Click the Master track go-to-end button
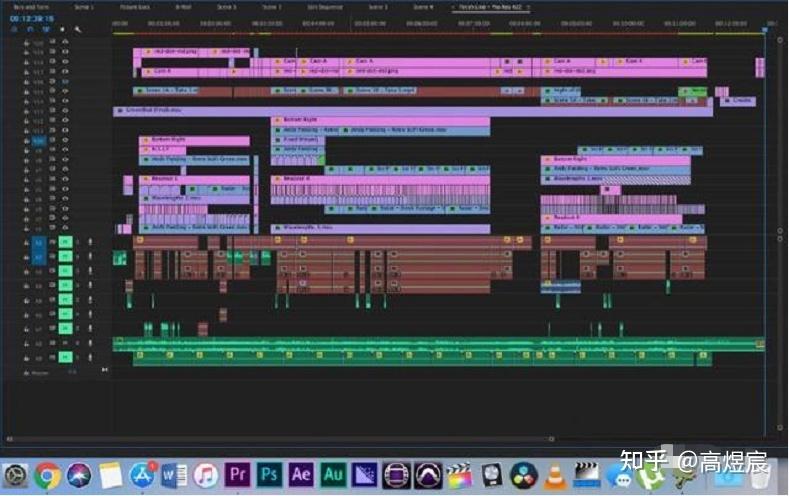Viewport: 789px width, 496px height. click(x=105, y=371)
